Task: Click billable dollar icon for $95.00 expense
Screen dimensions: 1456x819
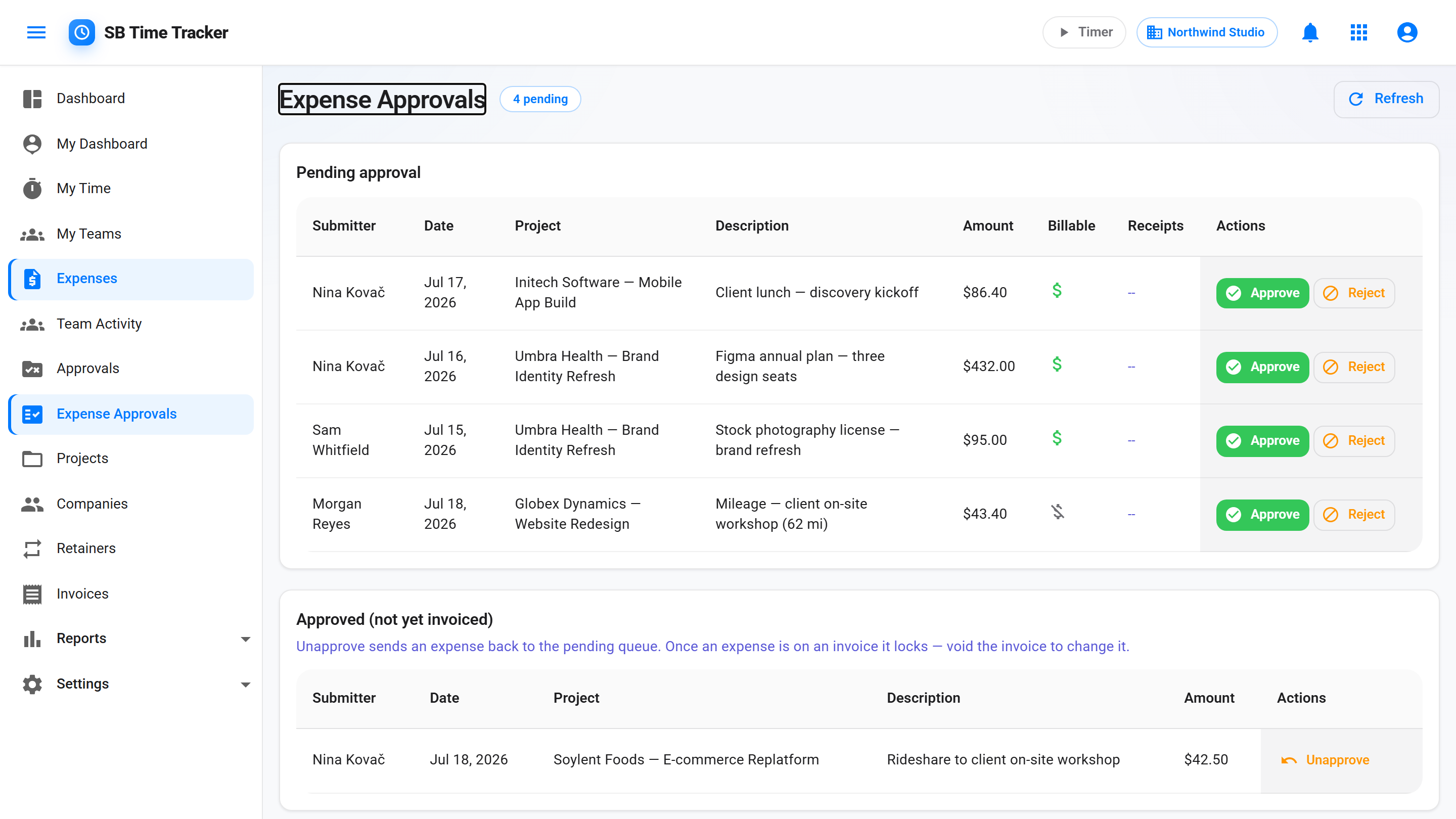Action: pos(1057,438)
